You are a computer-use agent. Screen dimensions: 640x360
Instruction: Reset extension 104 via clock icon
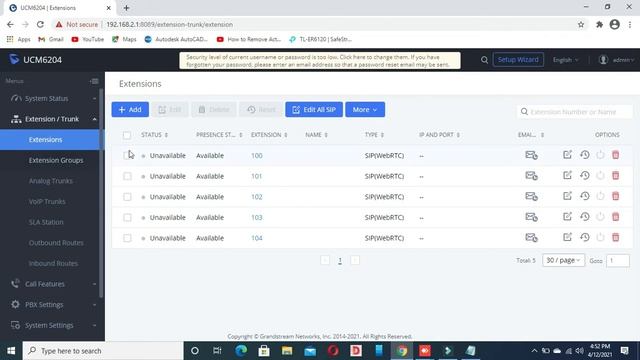584,237
